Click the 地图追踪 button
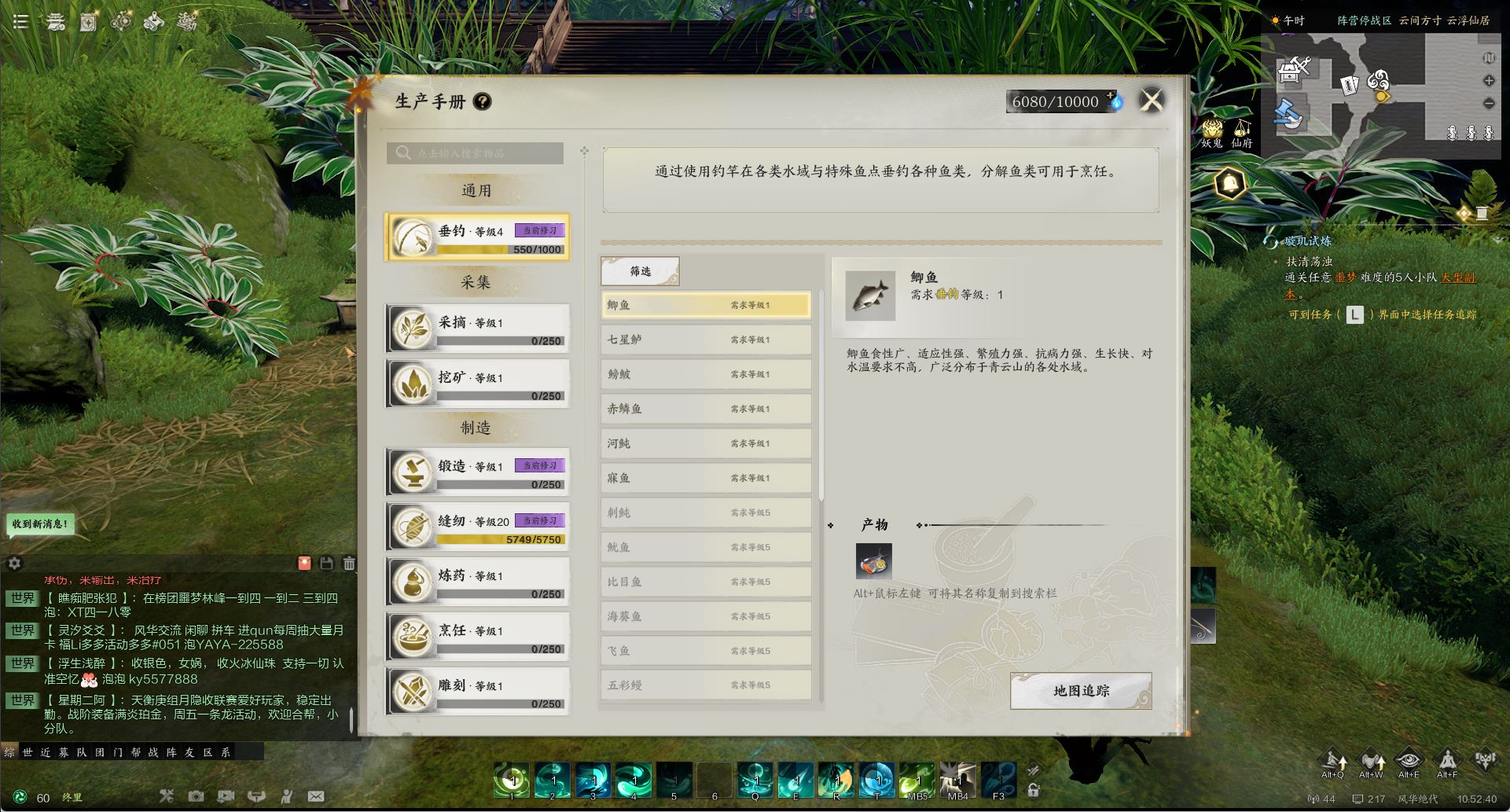1510x812 pixels. click(1081, 691)
